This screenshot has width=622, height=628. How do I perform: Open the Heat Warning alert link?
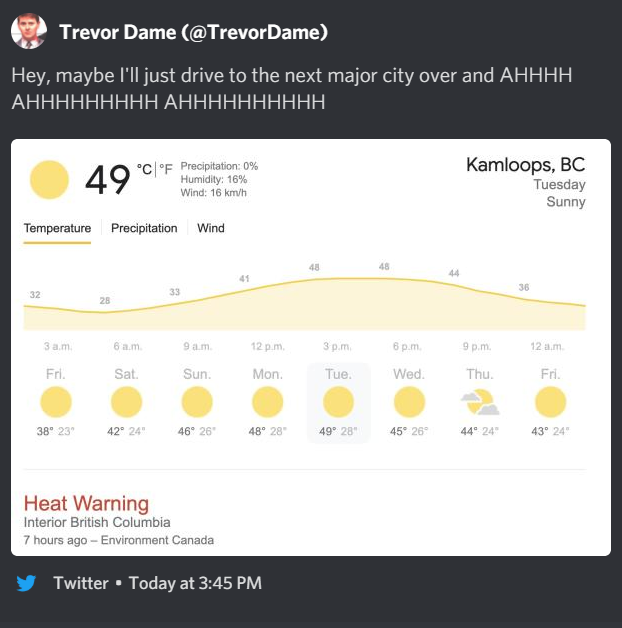click(x=86, y=503)
